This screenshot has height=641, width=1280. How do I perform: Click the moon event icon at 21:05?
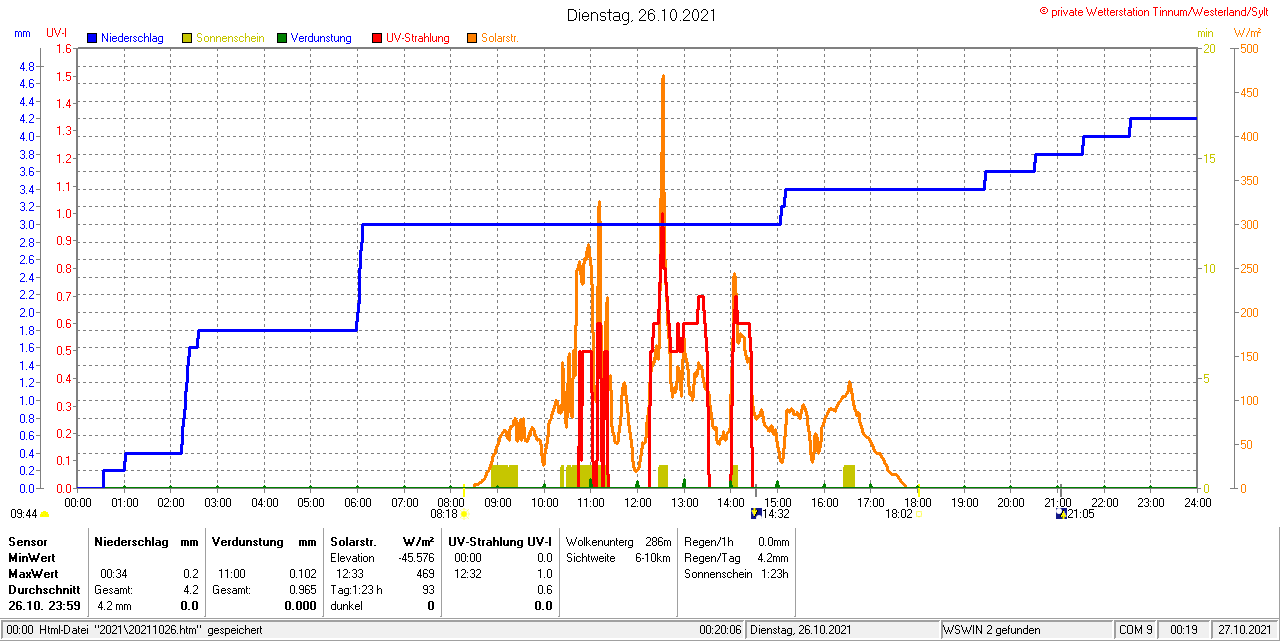[1061, 514]
